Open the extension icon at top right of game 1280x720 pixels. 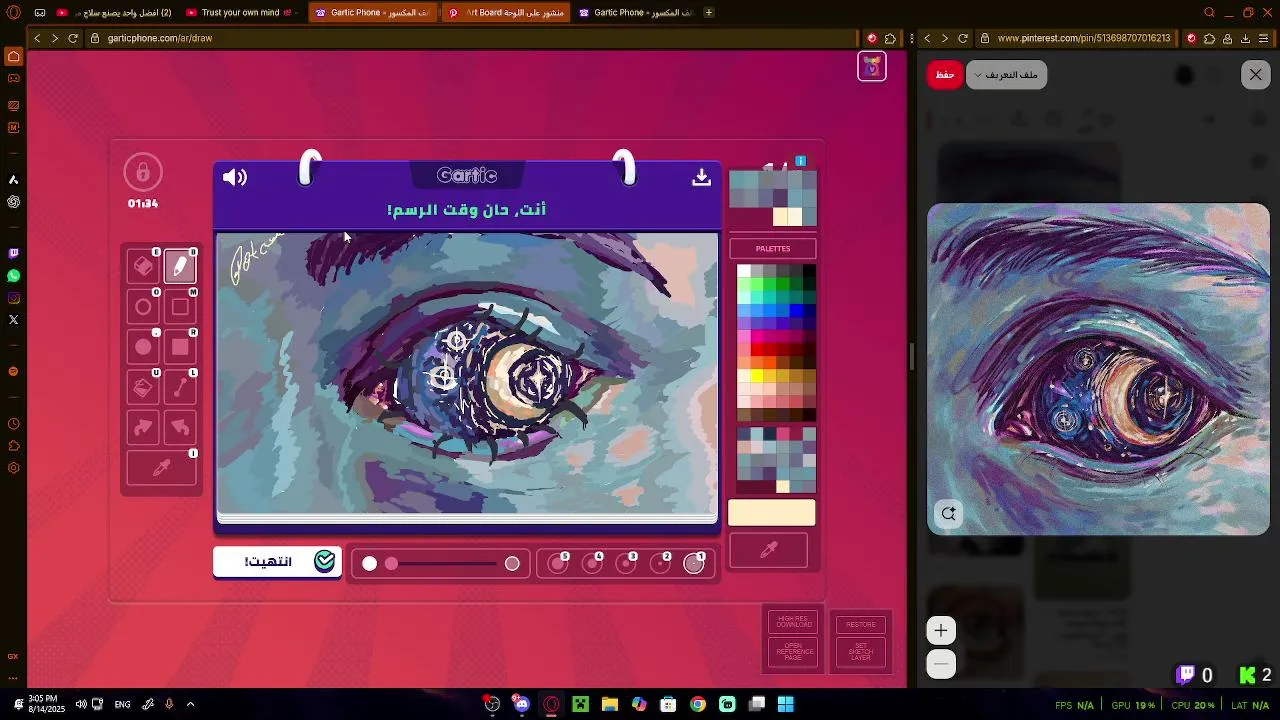(872, 67)
